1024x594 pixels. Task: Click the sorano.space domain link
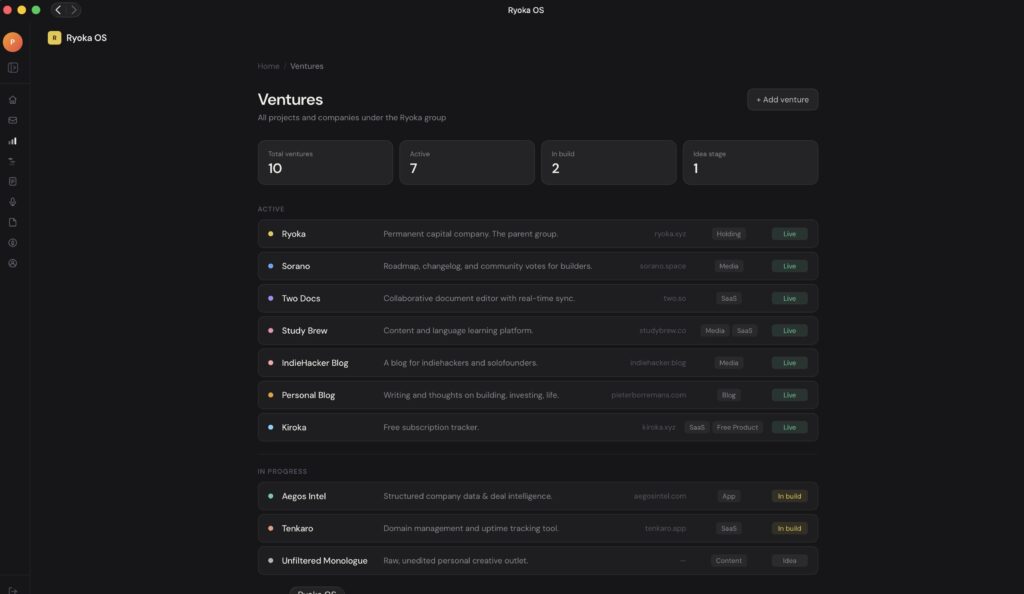click(663, 266)
